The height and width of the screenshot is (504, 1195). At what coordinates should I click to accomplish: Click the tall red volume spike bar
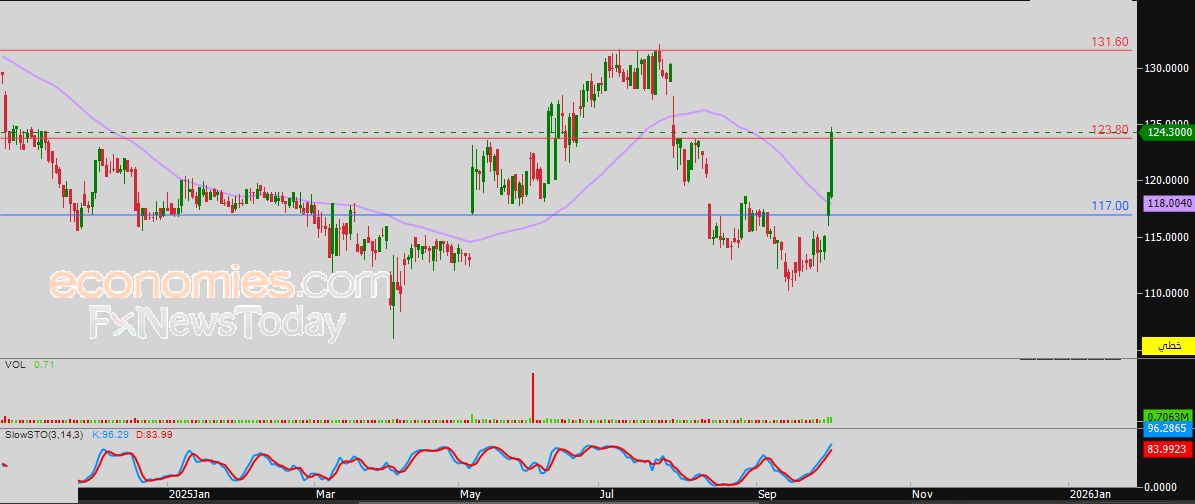coord(533,397)
